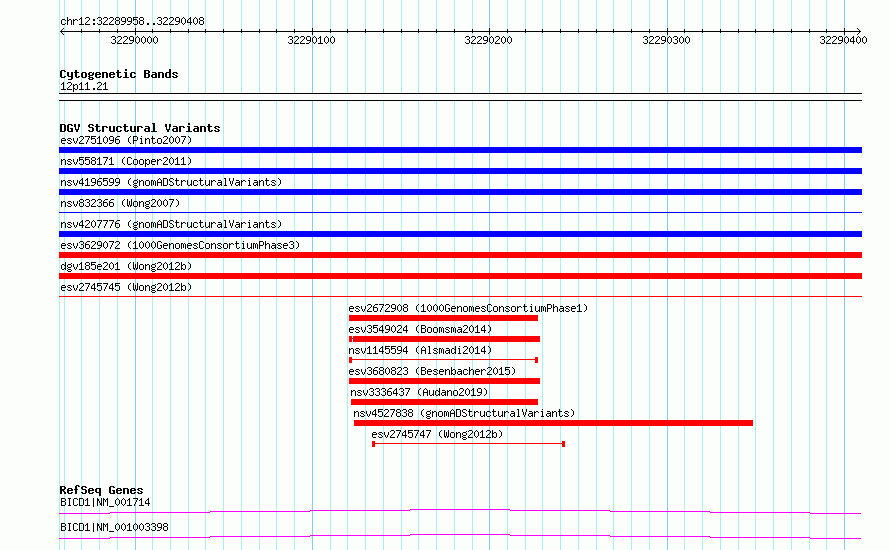The image size is (890, 550).
Task: Click the RefSeq Genes track title
Action: [101, 490]
